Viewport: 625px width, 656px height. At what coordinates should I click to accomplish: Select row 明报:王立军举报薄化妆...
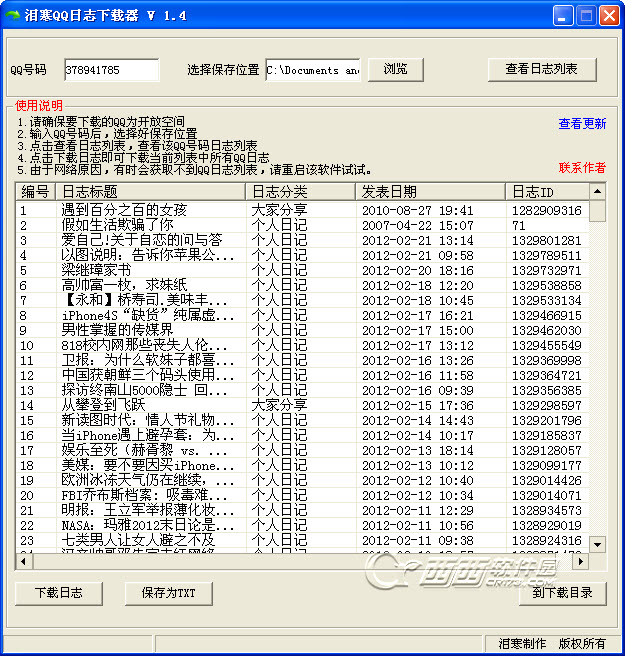(x=302, y=510)
